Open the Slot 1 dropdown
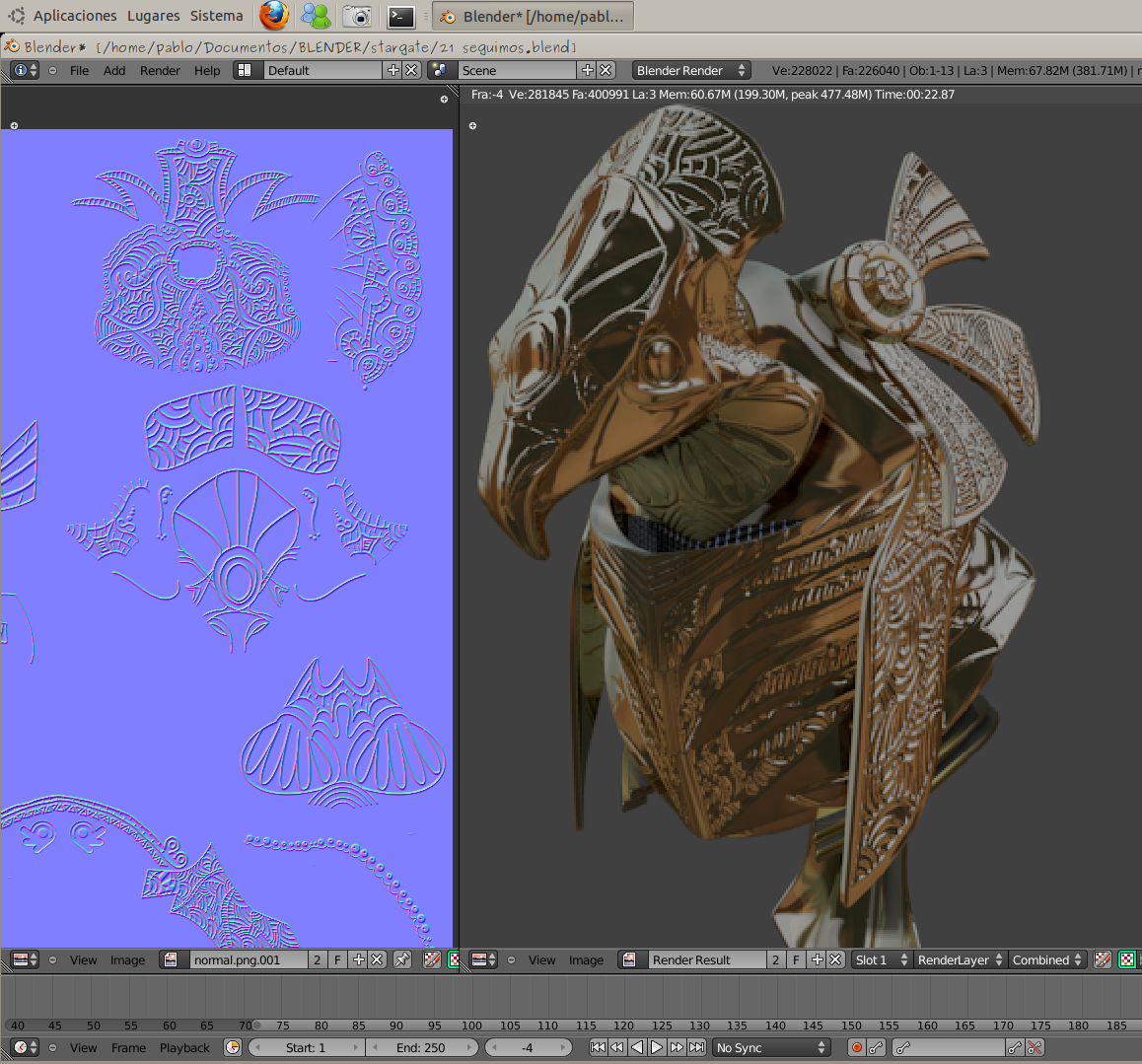The width and height of the screenshot is (1142, 1064). point(882,959)
